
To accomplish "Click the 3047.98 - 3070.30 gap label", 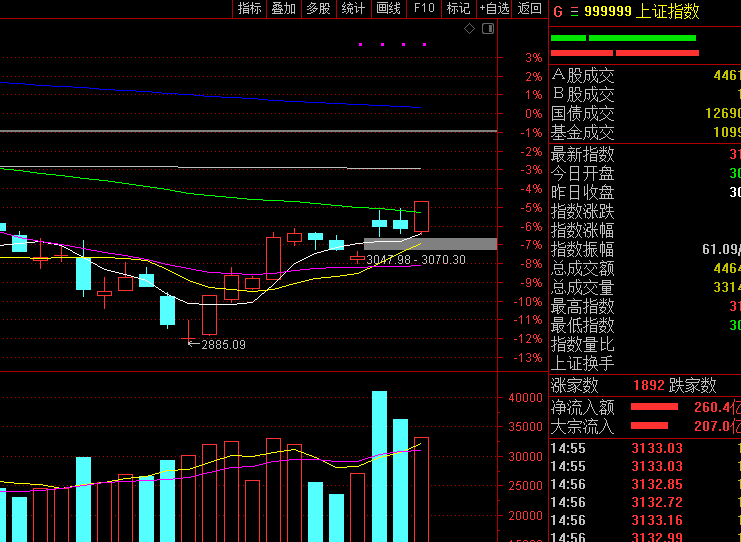I will pos(416,259).
